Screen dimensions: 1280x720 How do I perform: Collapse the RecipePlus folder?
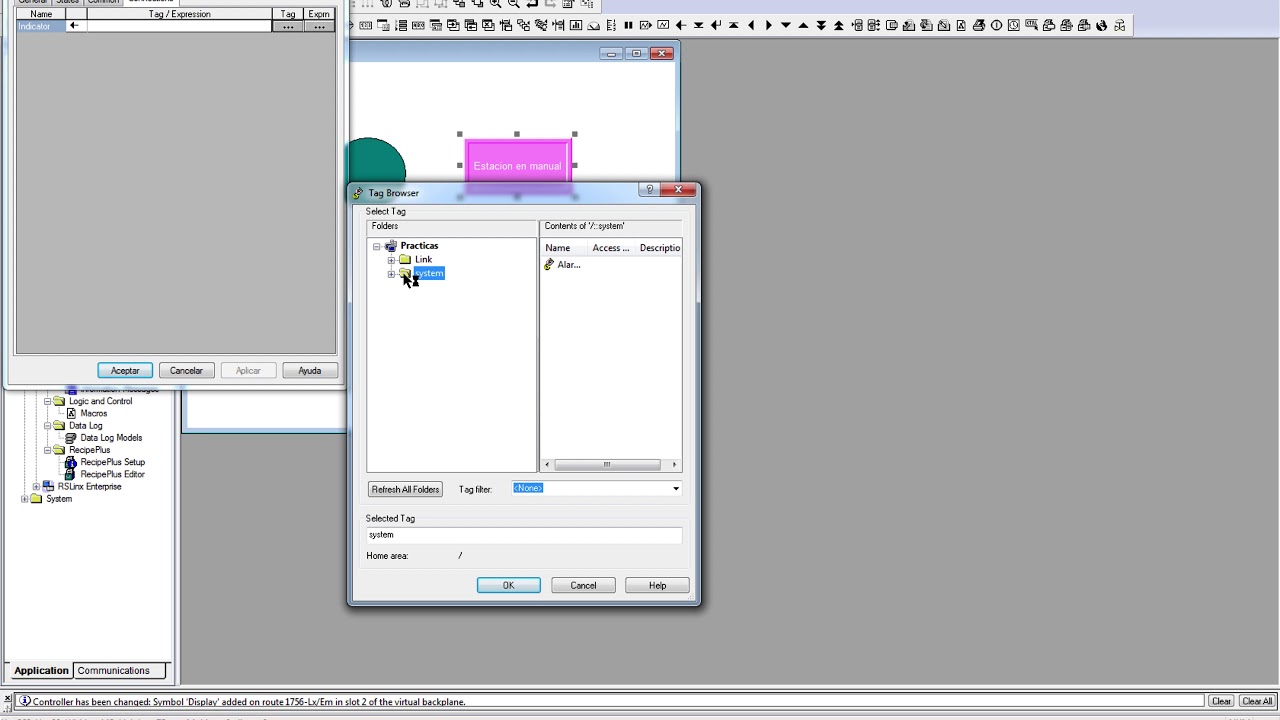pyautogui.click(x=47, y=451)
